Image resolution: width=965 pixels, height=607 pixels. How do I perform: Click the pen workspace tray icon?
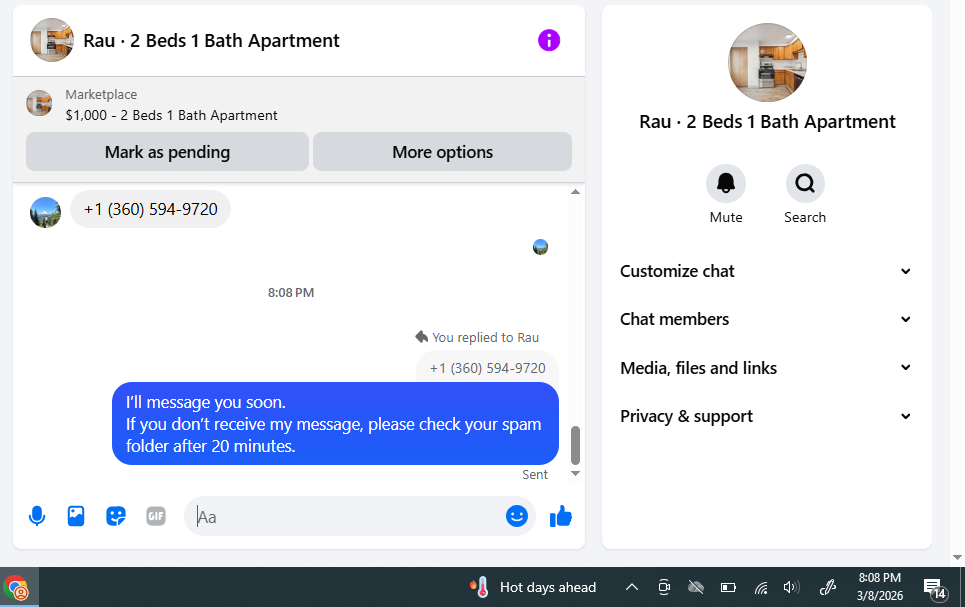828,587
